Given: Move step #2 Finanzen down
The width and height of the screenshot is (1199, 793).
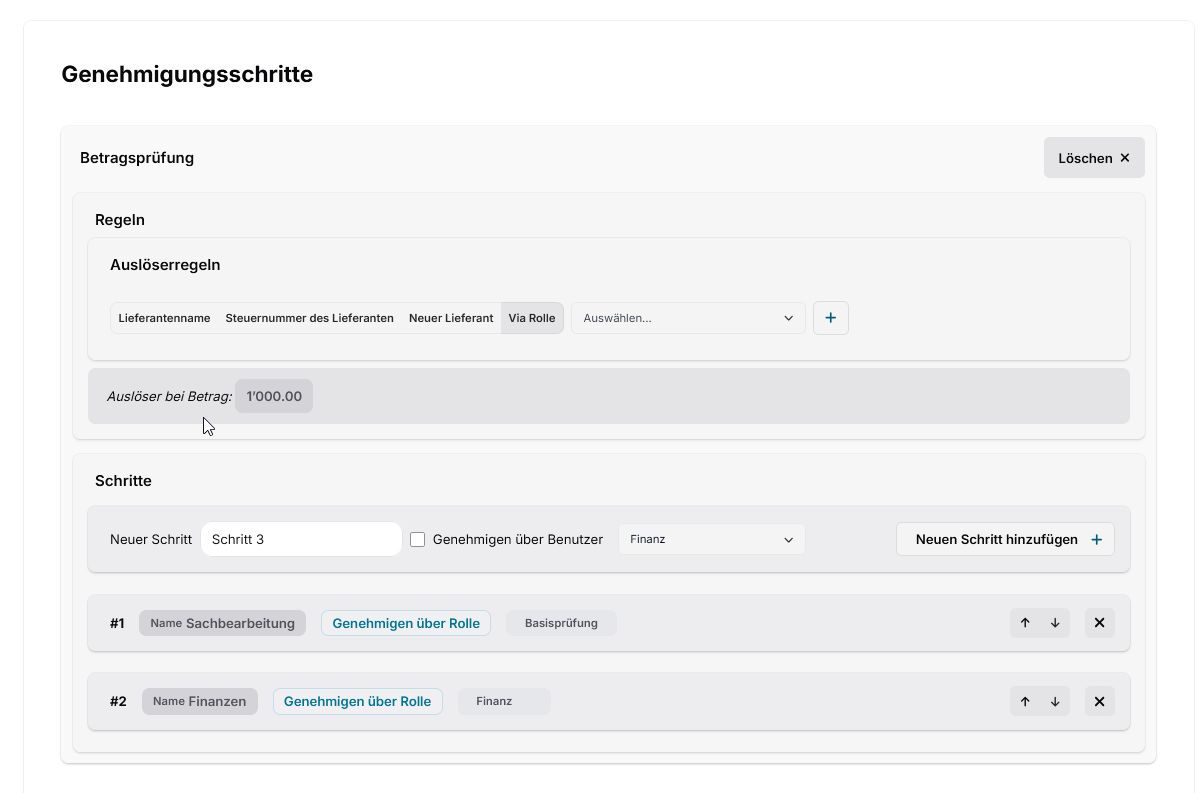Looking at the screenshot, I should pyautogui.click(x=1054, y=701).
